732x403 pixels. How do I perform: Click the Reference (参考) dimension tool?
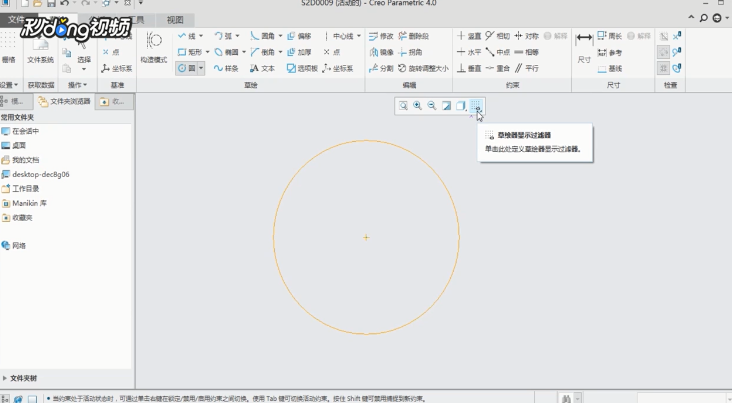click(x=610, y=53)
